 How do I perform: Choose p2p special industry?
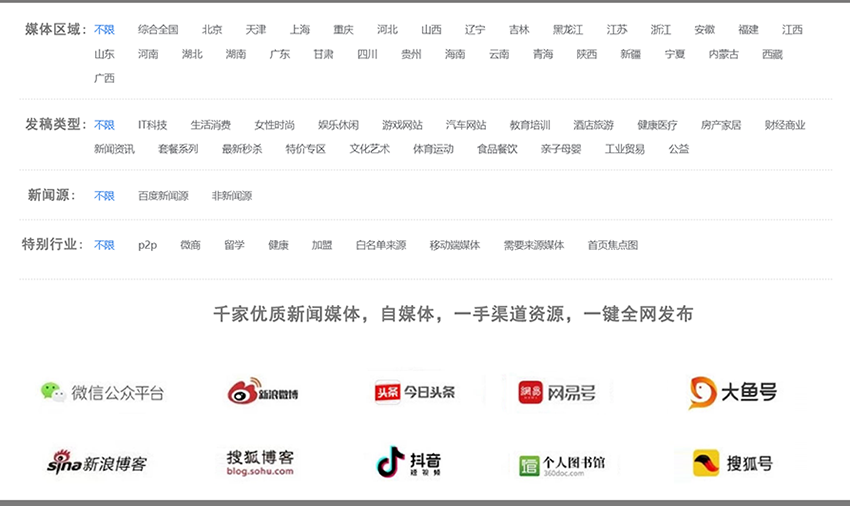pyautogui.click(x=147, y=245)
